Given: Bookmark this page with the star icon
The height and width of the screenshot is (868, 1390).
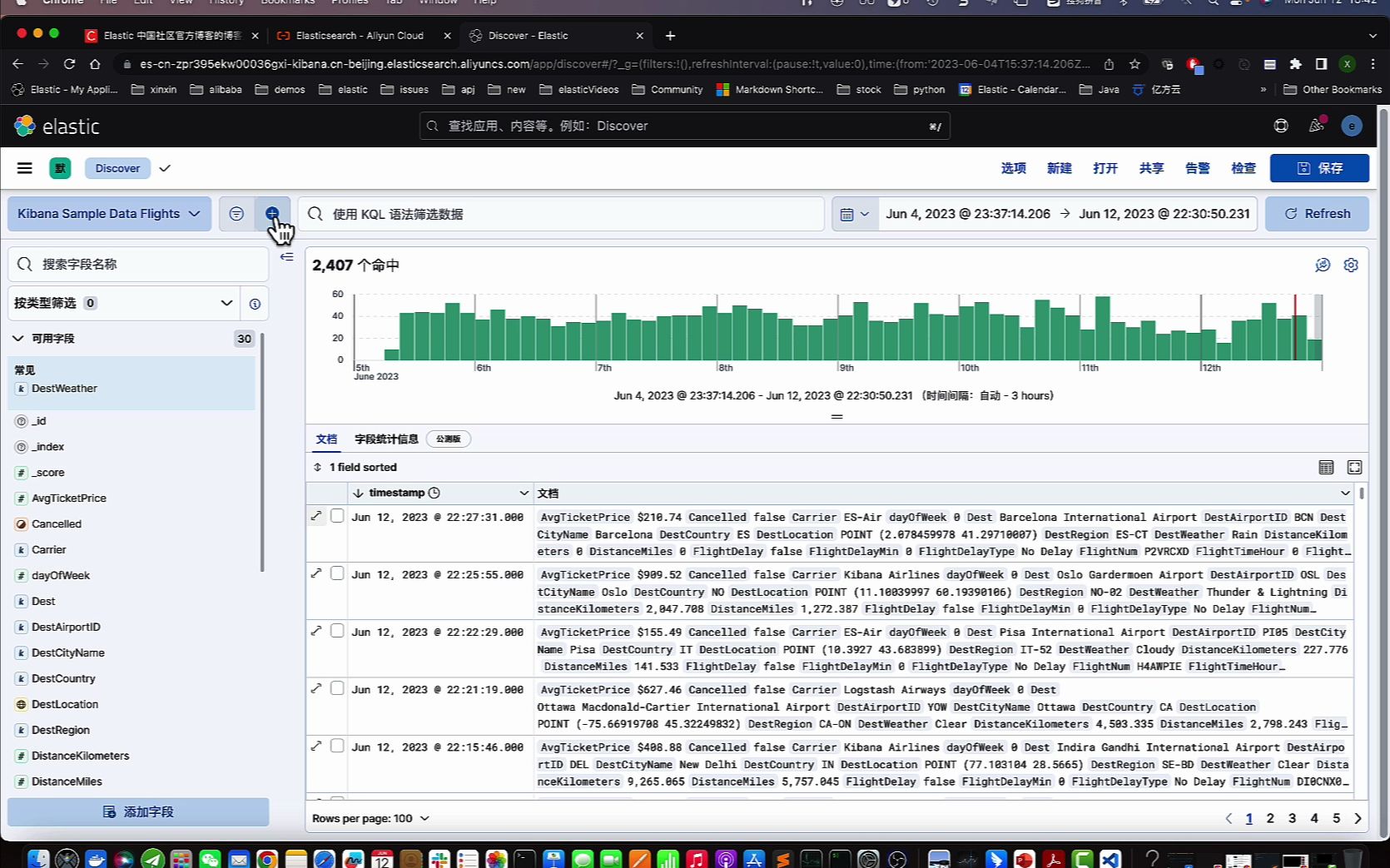Looking at the screenshot, I should coord(1134,64).
